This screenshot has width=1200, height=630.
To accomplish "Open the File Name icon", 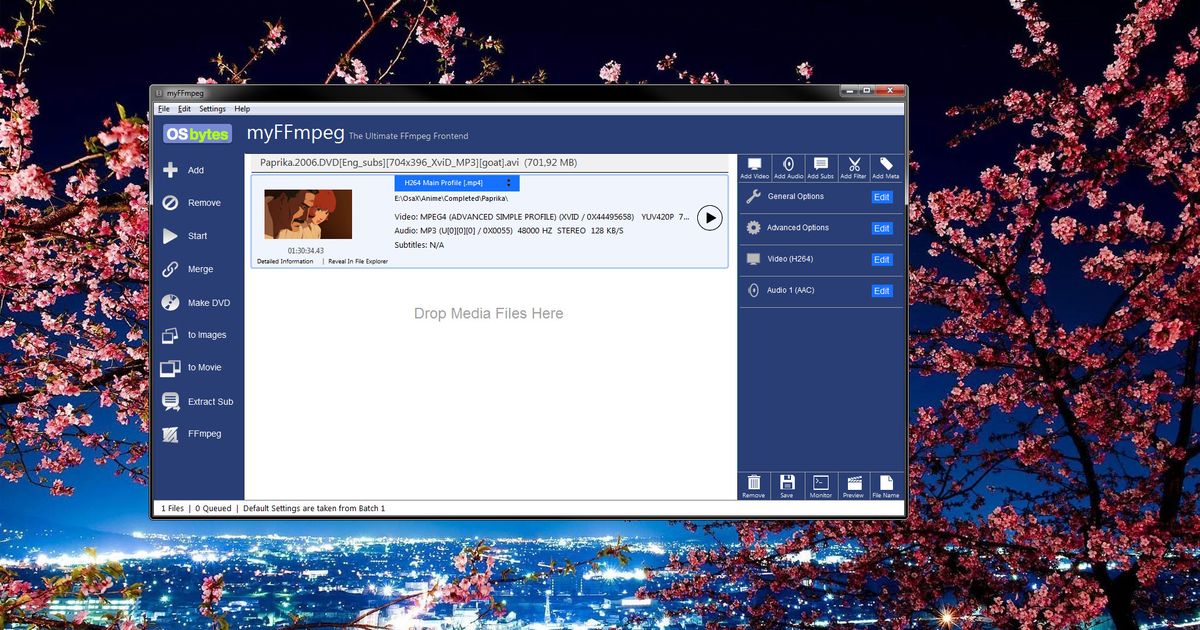I will click(885, 486).
